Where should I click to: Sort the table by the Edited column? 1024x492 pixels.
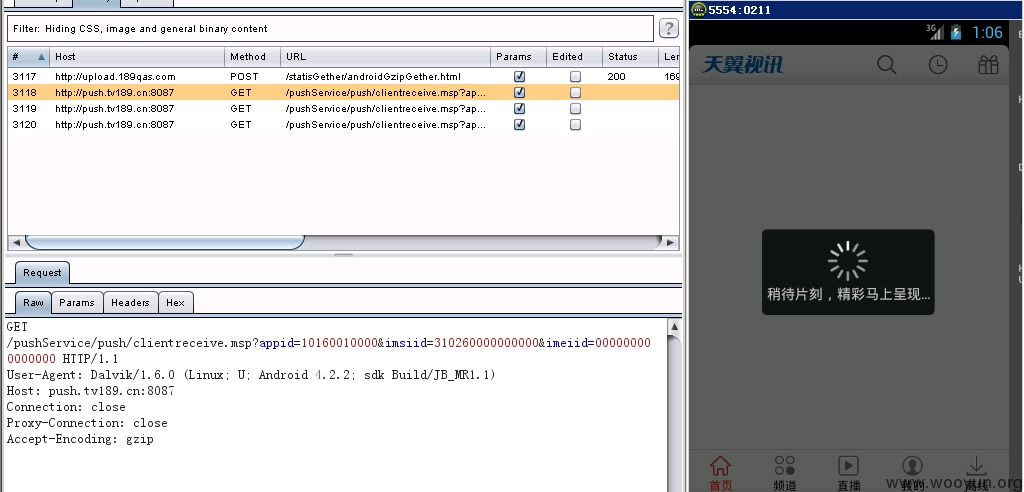(x=575, y=57)
